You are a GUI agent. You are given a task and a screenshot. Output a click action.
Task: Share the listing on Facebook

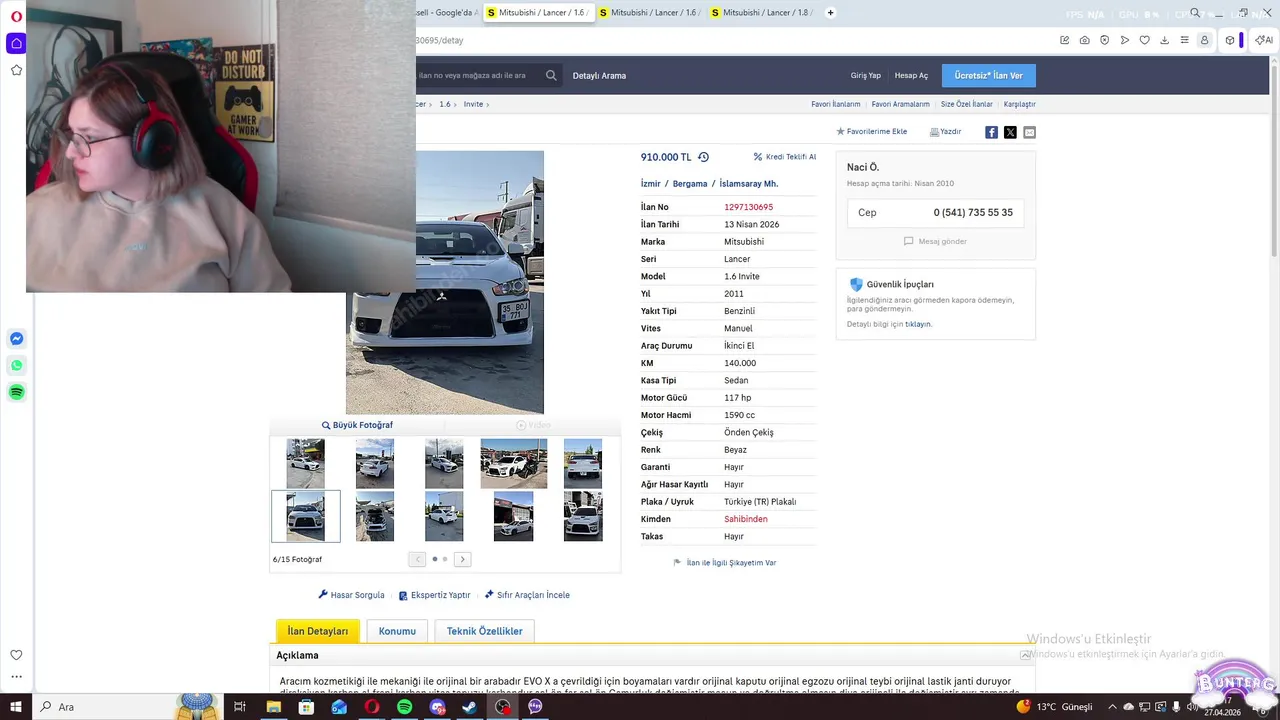[991, 132]
